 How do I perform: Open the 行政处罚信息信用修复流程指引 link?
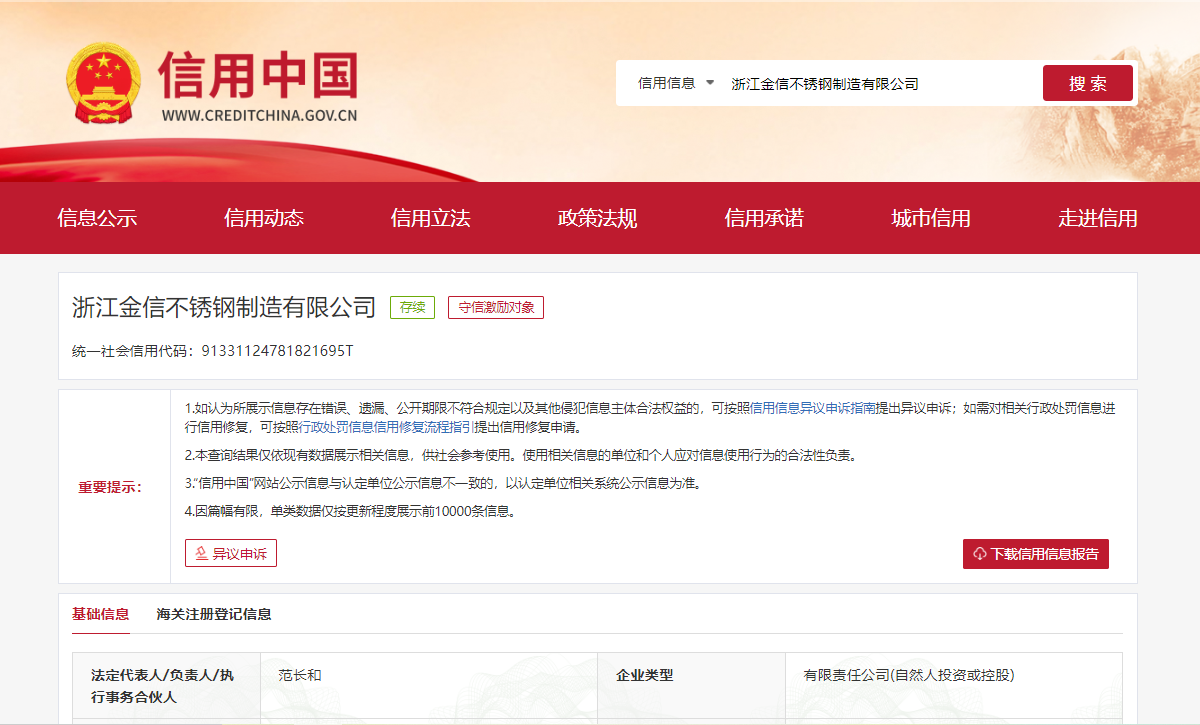coord(386,427)
